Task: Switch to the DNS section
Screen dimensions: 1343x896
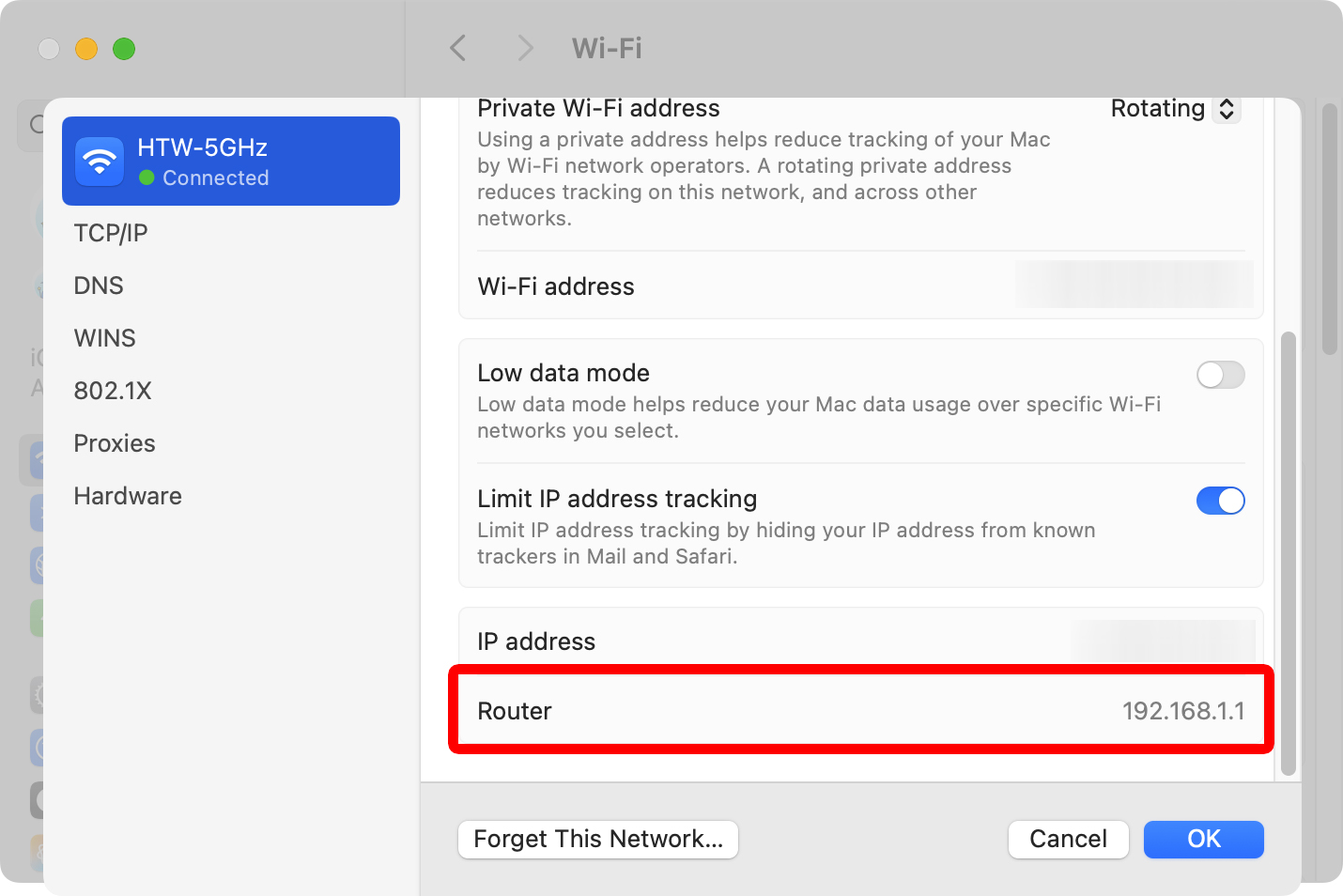Action: click(x=99, y=286)
